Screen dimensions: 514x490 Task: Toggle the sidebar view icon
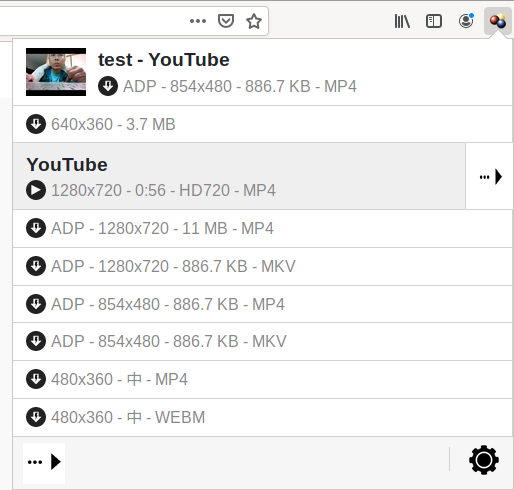[434, 21]
